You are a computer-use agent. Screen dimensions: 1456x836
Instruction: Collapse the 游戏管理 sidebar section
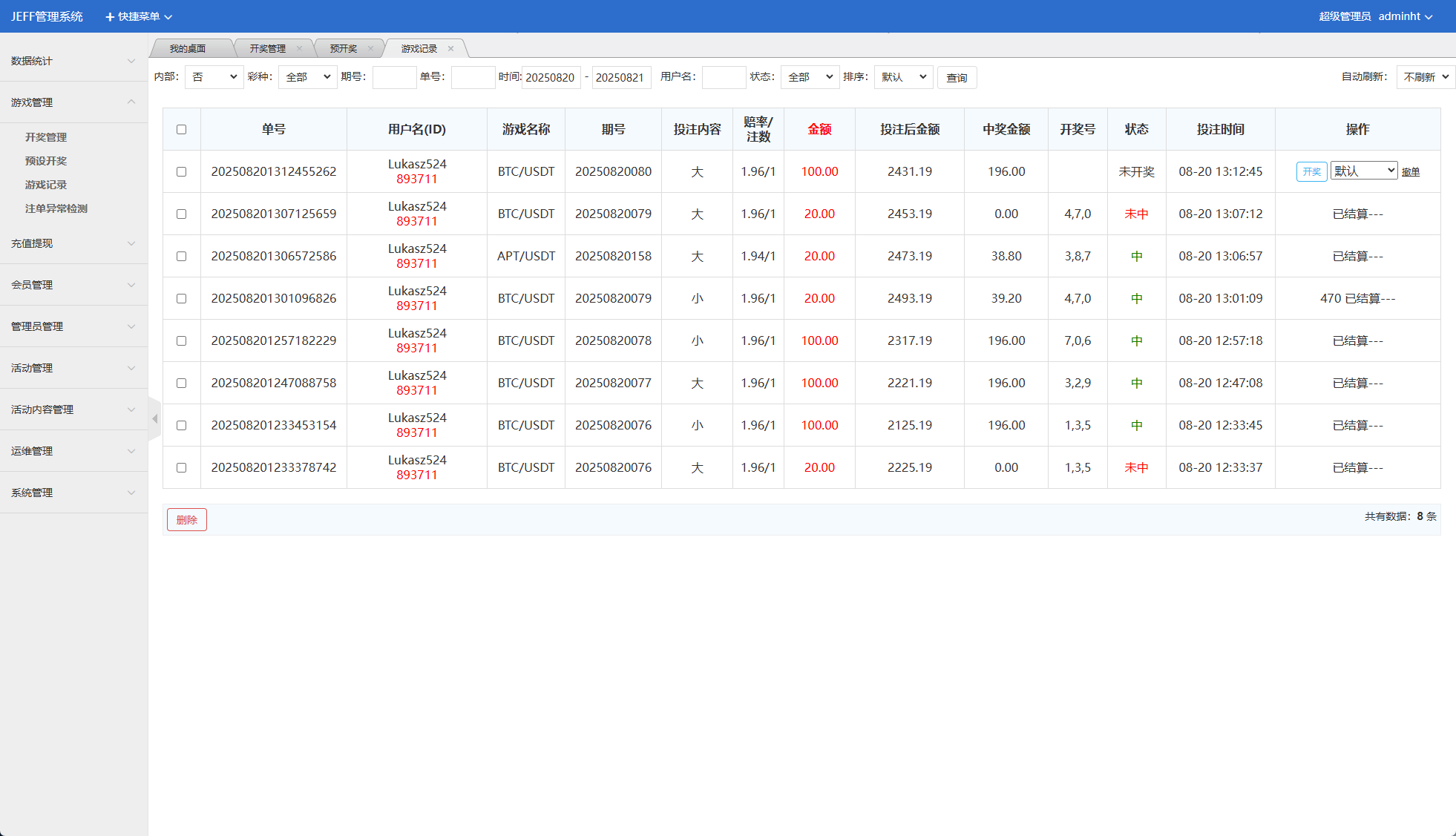coord(131,102)
